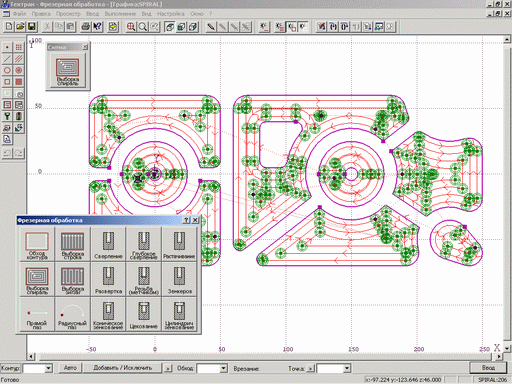This screenshot has height=384, width=512.
Task: Choose Выборка спираль in Фрезерная обработка
Action: point(37,279)
